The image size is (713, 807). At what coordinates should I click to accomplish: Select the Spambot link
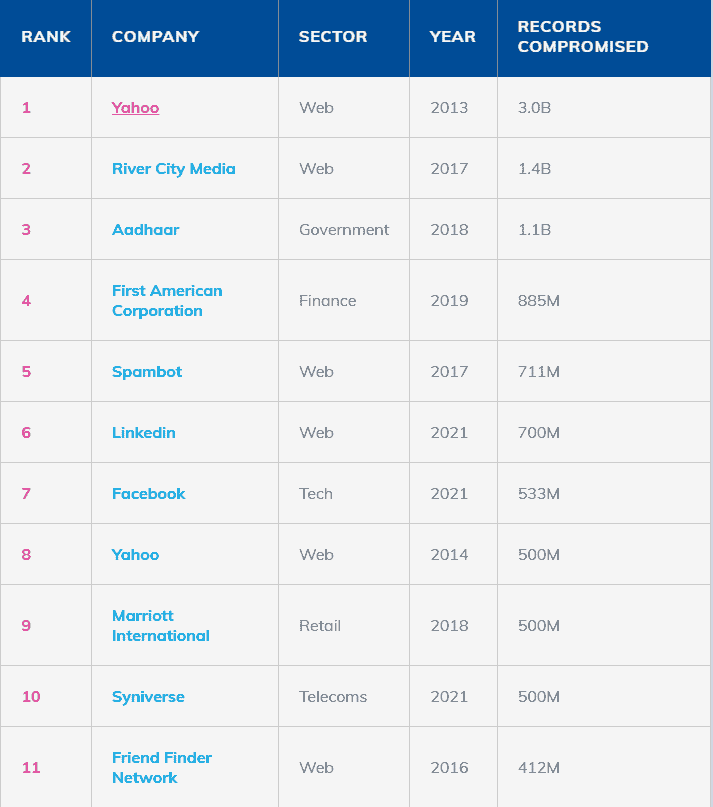[147, 371]
